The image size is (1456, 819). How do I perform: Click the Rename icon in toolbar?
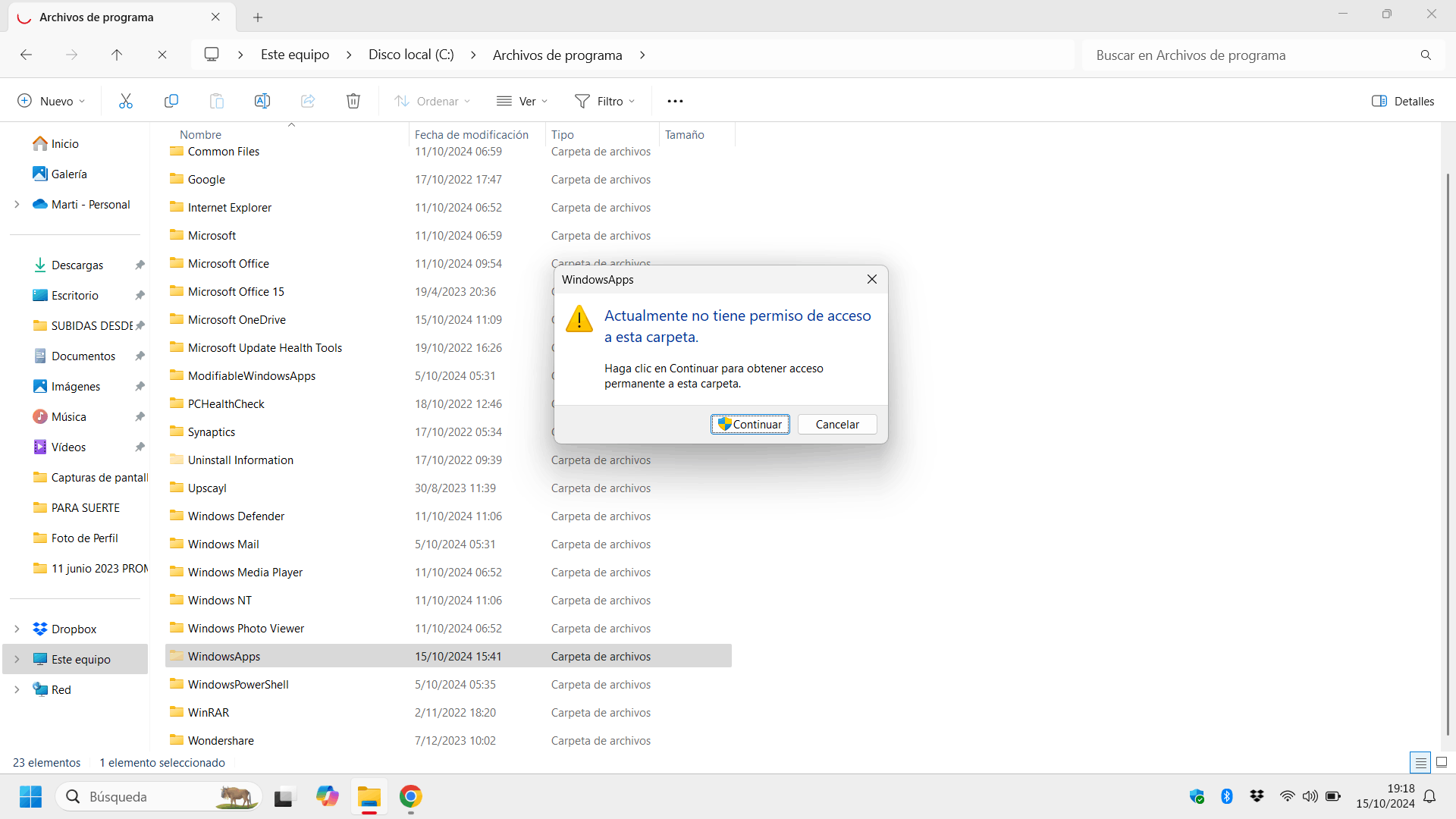[x=262, y=101]
